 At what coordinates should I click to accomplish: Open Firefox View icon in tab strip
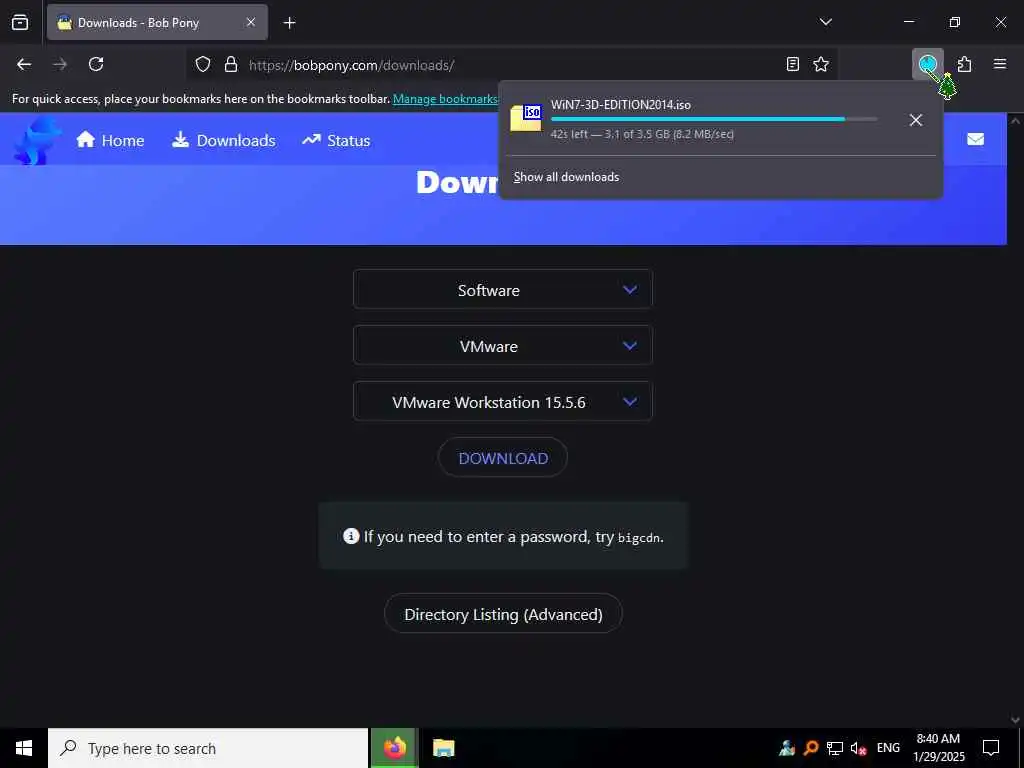coord(20,22)
